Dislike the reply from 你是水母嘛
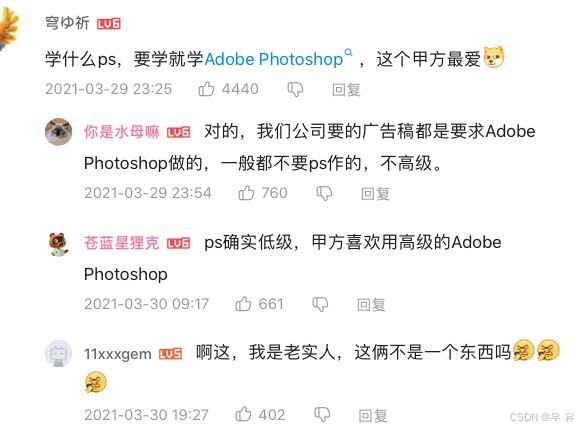Viewport: 578px width, 428px height. click(324, 193)
